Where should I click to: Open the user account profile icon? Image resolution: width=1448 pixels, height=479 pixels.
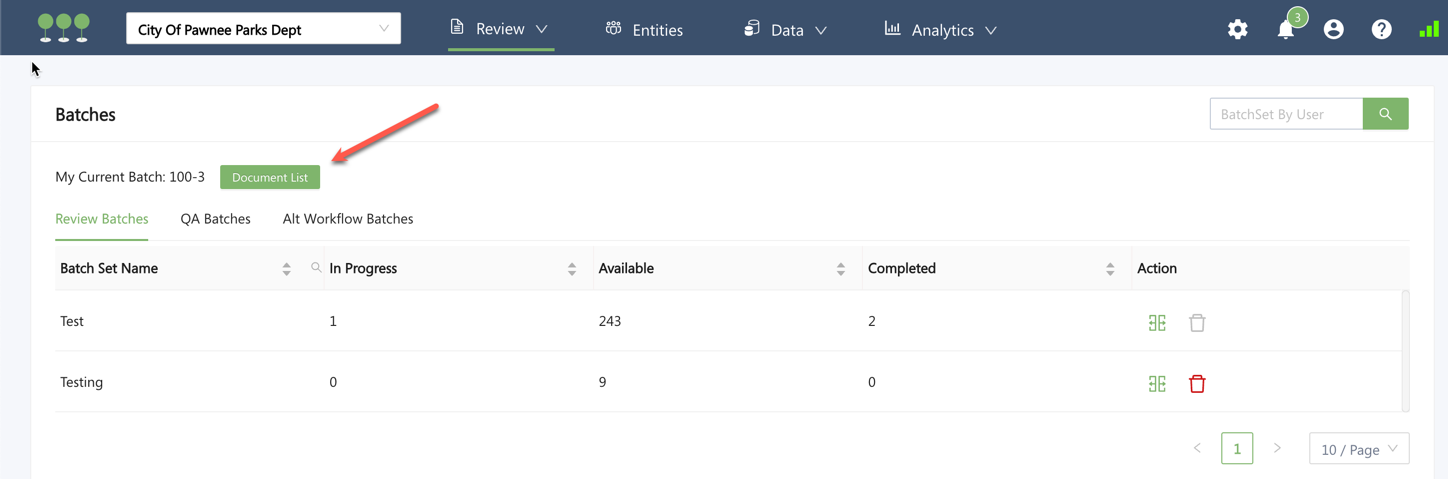pos(1333,30)
